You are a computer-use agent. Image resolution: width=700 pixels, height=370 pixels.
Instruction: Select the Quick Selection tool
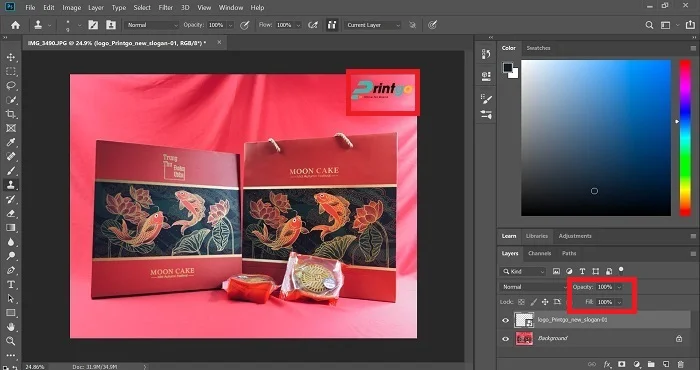(11, 100)
